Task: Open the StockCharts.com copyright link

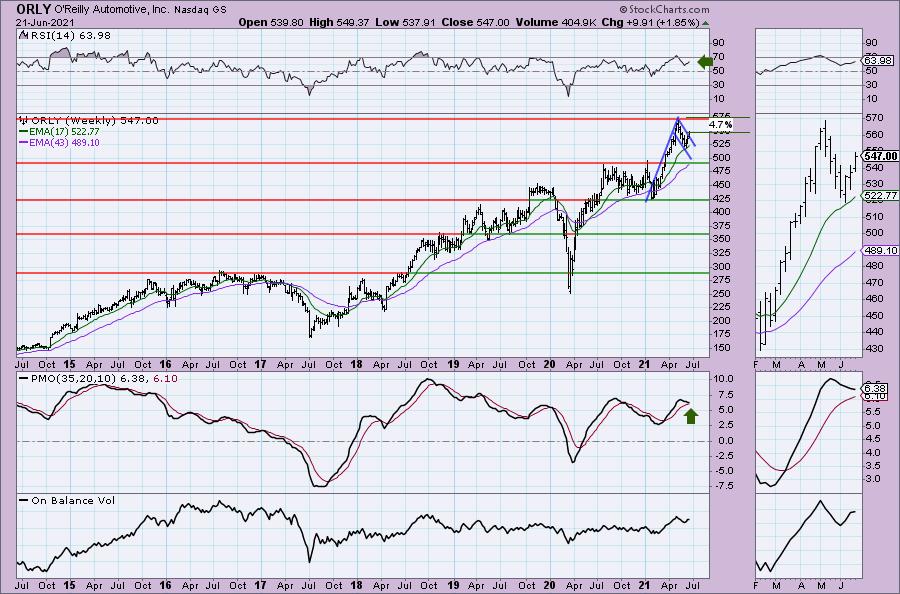Action: pyautogui.click(x=664, y=9)
